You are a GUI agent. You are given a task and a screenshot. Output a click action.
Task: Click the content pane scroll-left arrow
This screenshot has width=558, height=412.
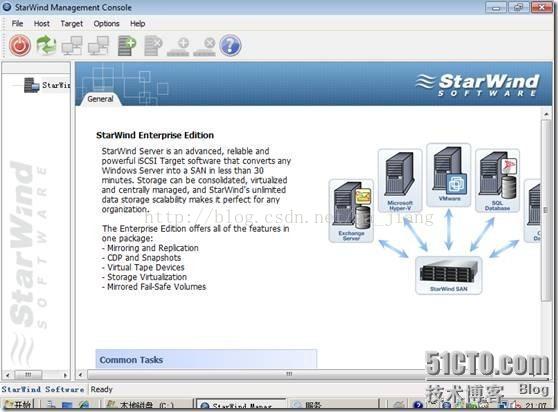(80, 374)
